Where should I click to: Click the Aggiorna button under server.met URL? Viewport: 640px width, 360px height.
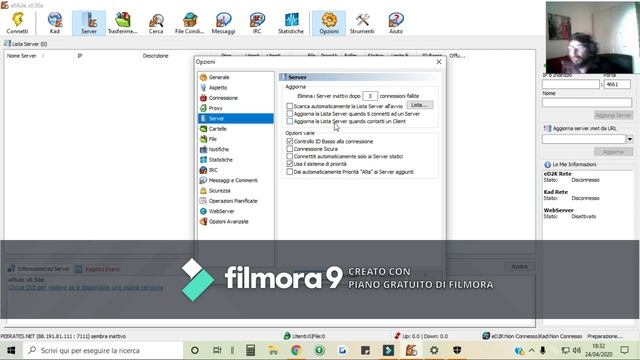[x=613, y=152]
